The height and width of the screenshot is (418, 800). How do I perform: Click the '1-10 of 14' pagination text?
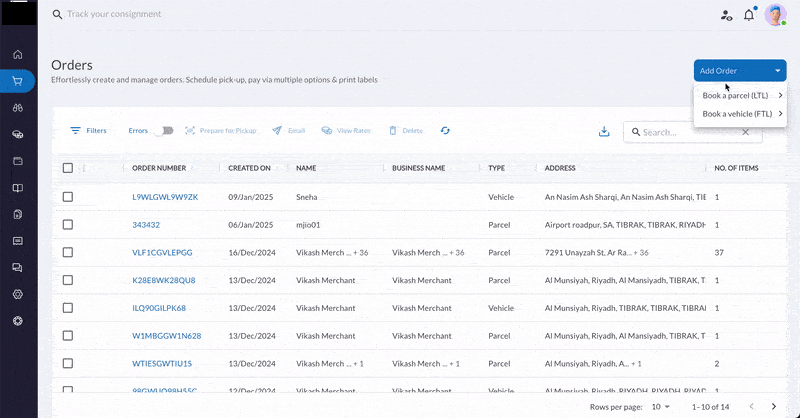pyautogui.click(x=711, y=407)
